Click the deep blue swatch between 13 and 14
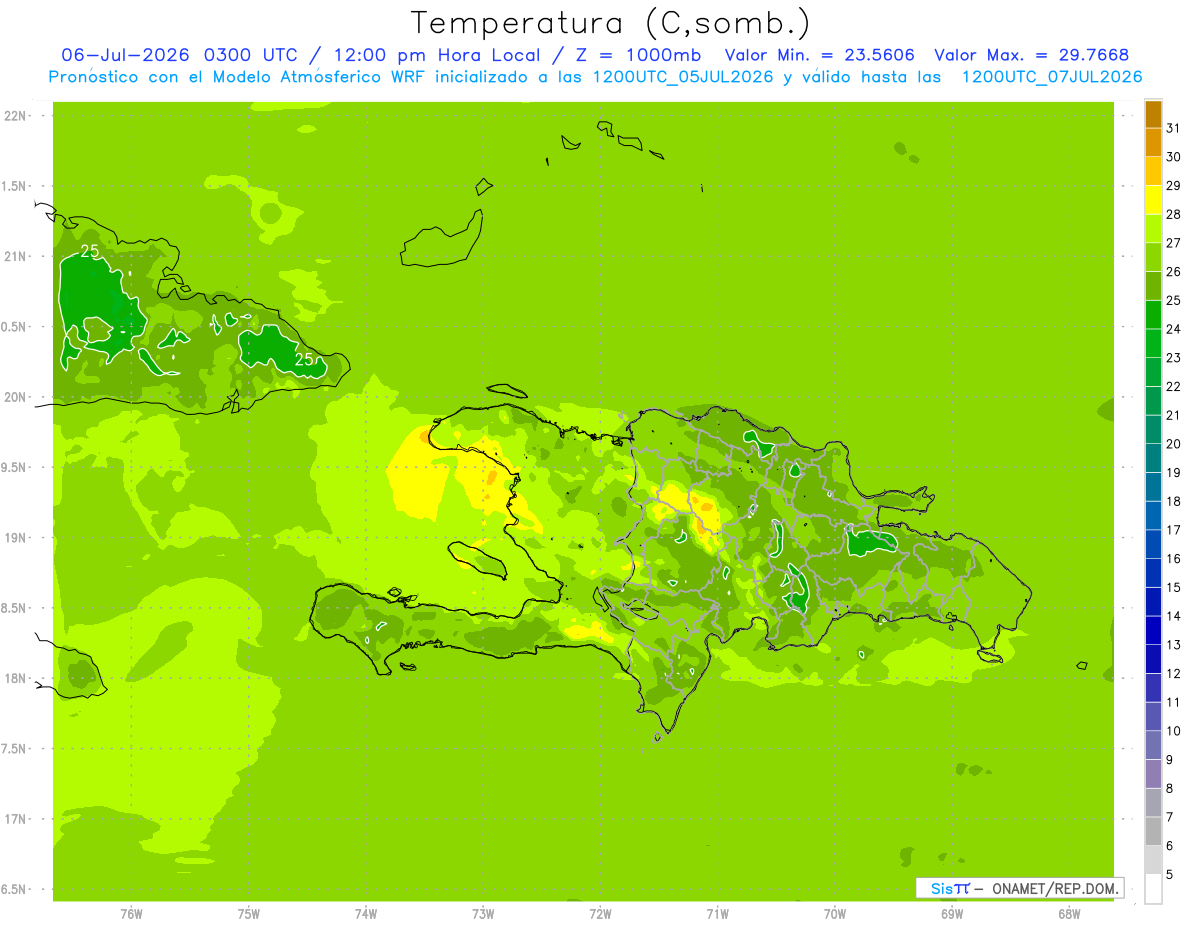The height and width of the screenshot is (927, 1200). [1153, 630]
